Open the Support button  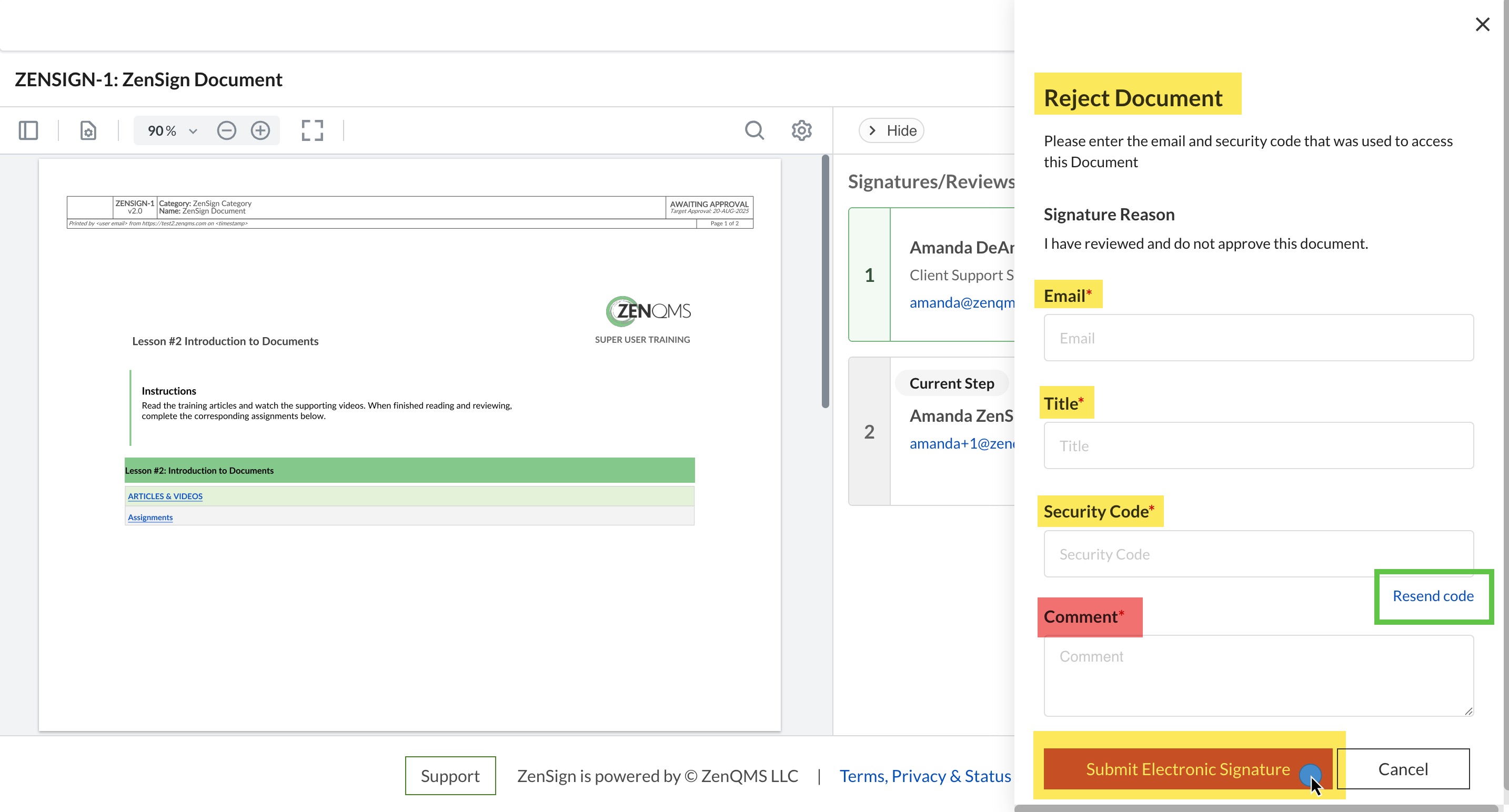[450, 776]
